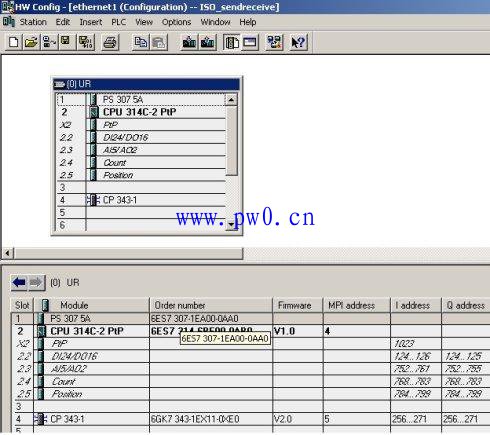This screenshot has height=435, width=490.
Task: Click the forward arrow navigation button
Action: 36,283
